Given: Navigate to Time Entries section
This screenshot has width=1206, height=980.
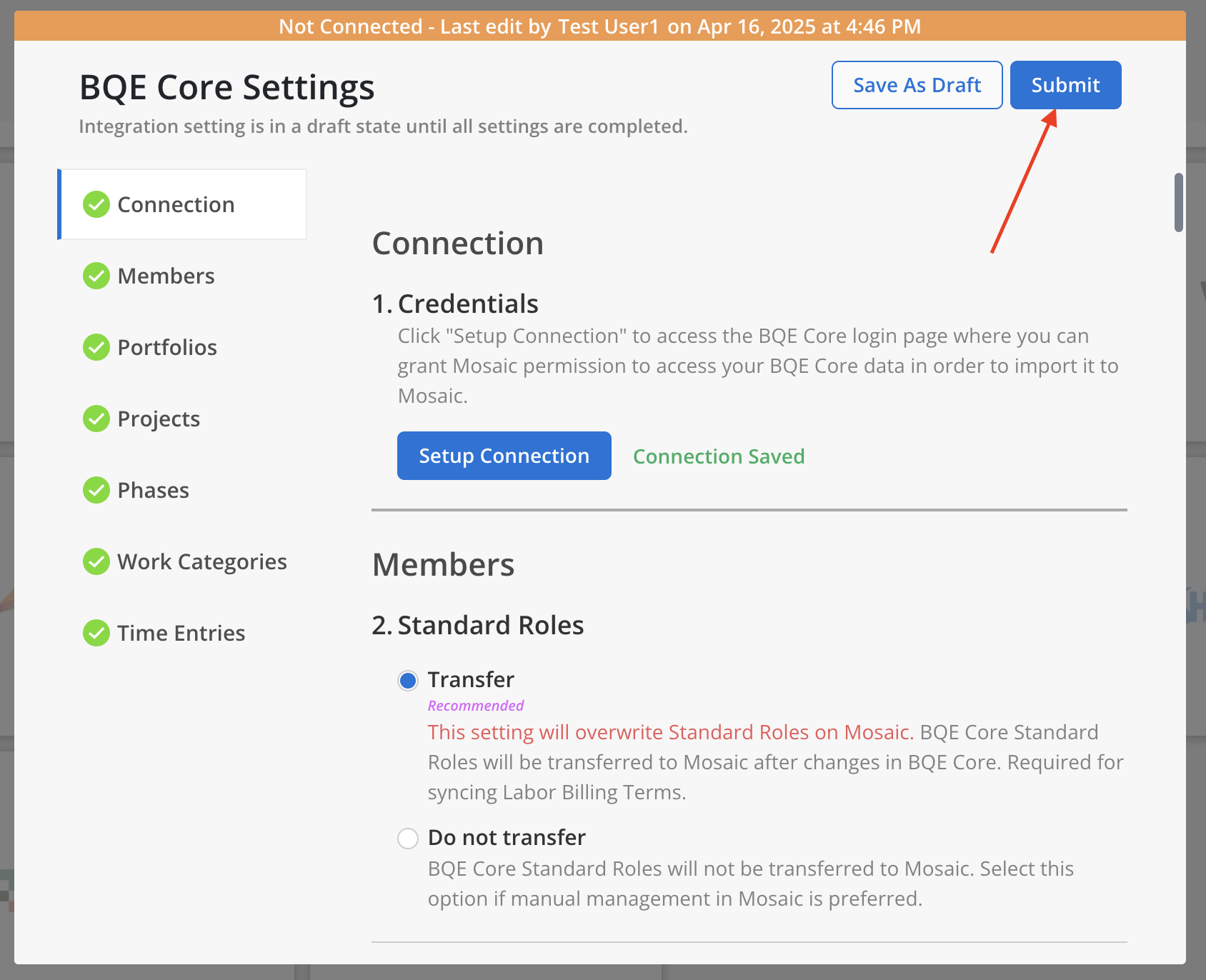Looking at the screenshot, I should click(182, 633).
